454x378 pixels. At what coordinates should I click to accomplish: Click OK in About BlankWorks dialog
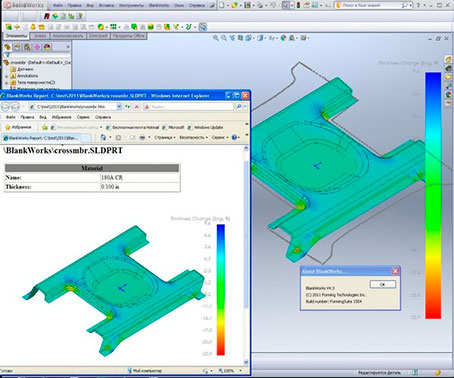[383, 284]
